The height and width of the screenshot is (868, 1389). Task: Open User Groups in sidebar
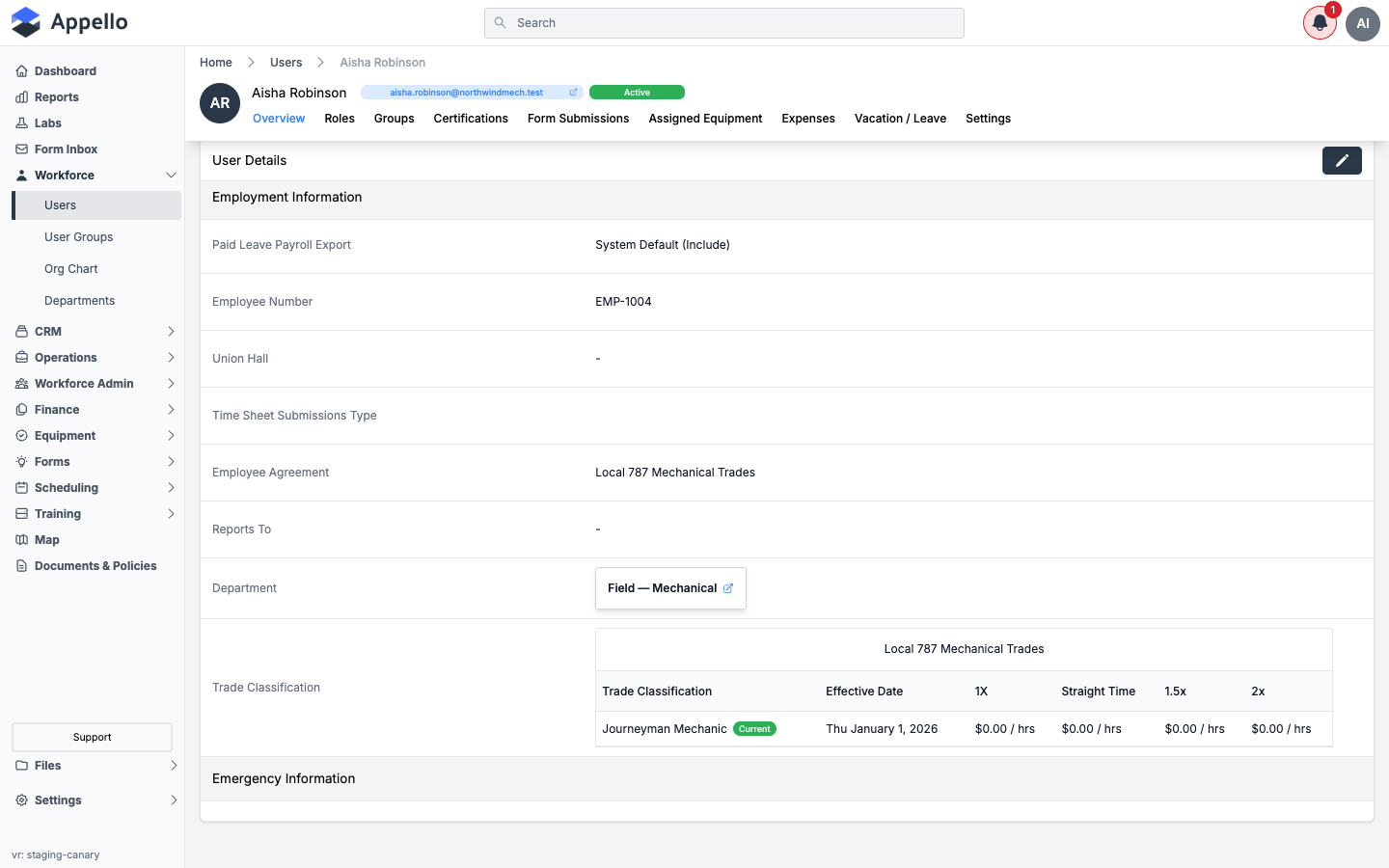[78, 237]
